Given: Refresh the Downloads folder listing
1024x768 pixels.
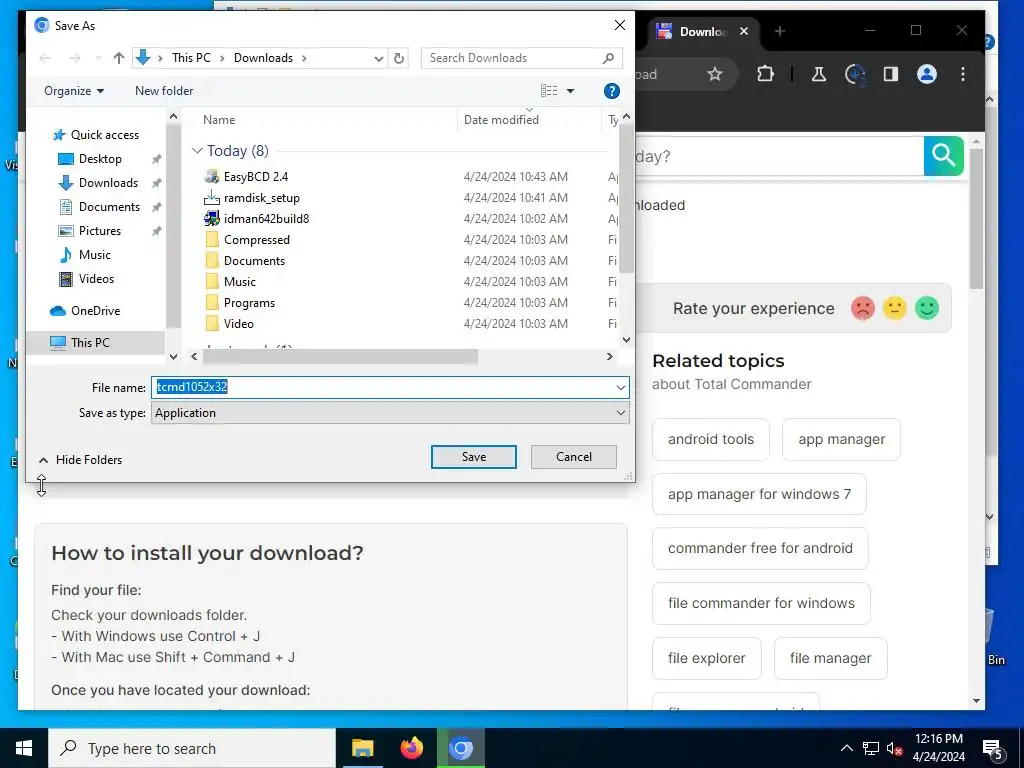Looking at the screenshot, I should coord(398,58).
